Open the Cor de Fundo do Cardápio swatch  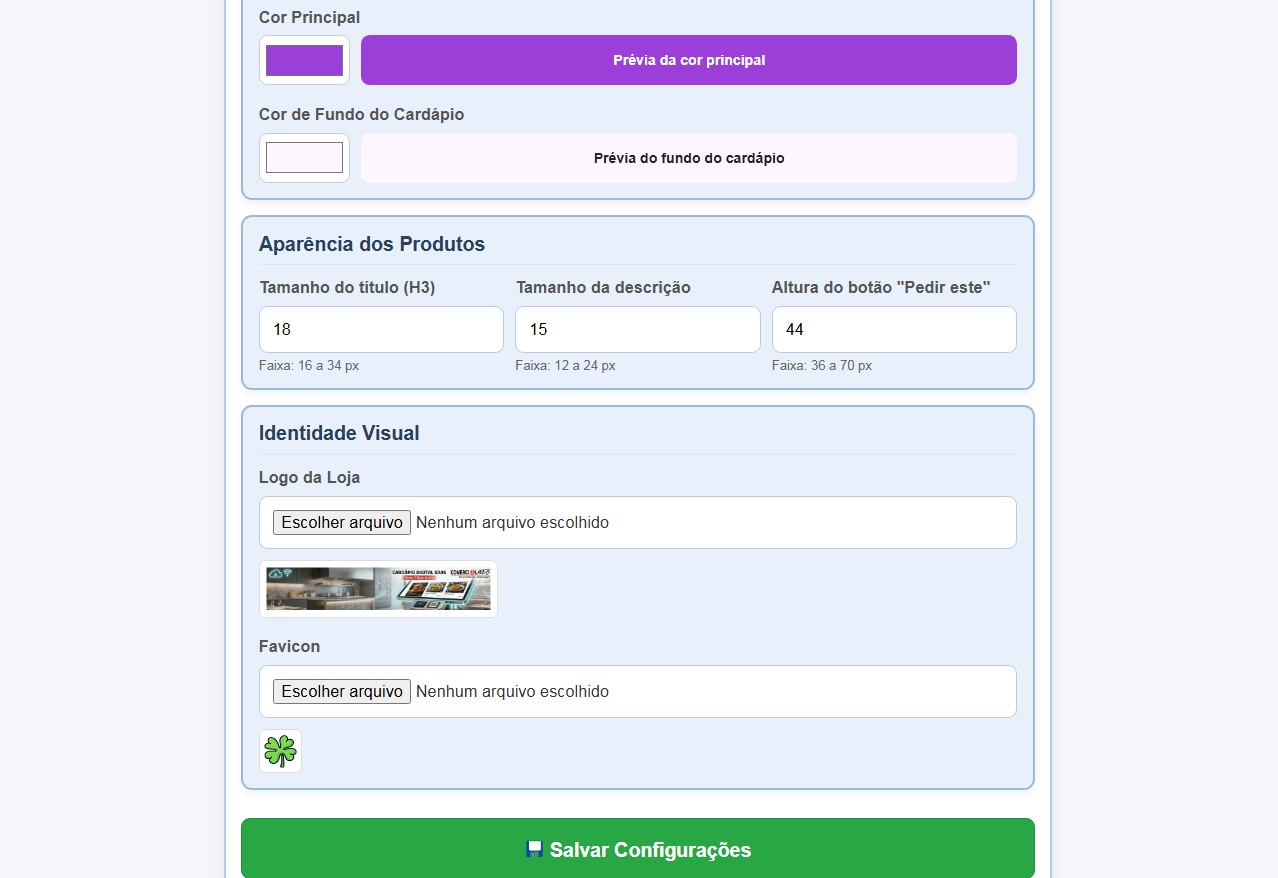(x=304, y=158)
